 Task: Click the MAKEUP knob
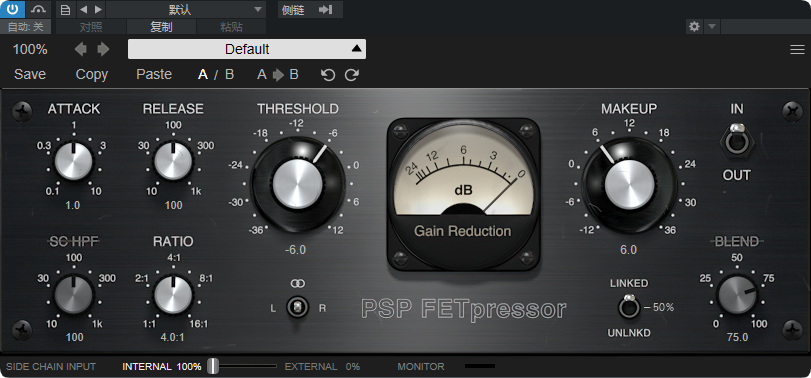[629, 184]
